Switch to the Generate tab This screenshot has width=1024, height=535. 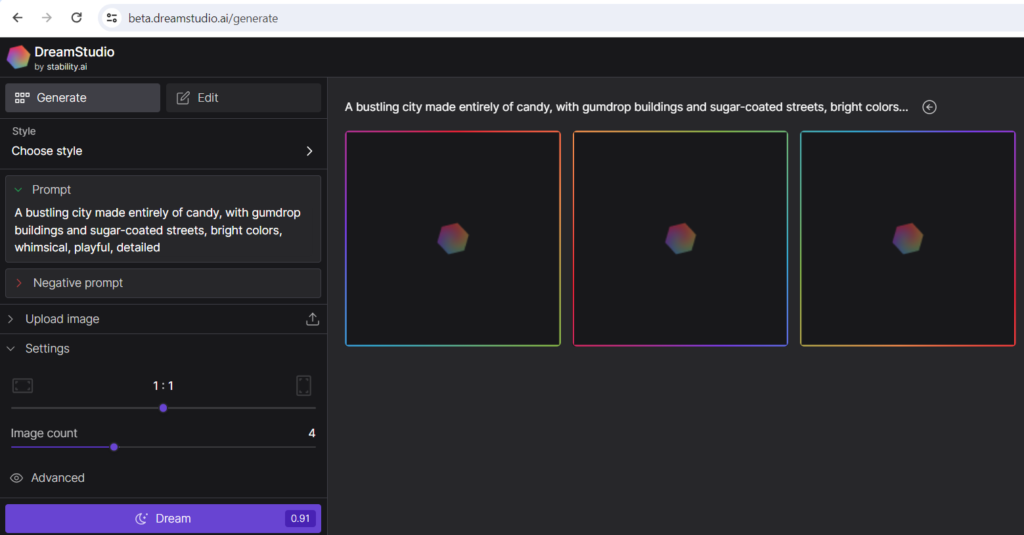(x=82, y=98)
